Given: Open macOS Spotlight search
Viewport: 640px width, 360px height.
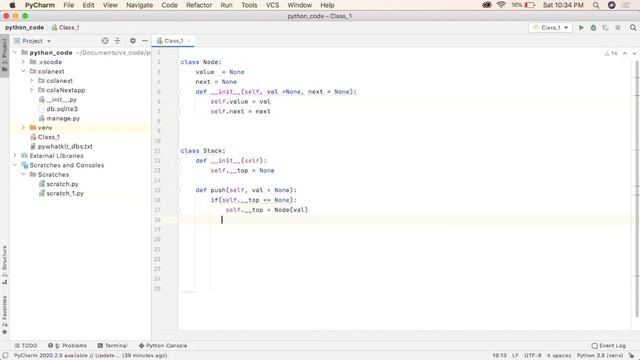Looking at the screenshot, I should [x=596, y=5].
